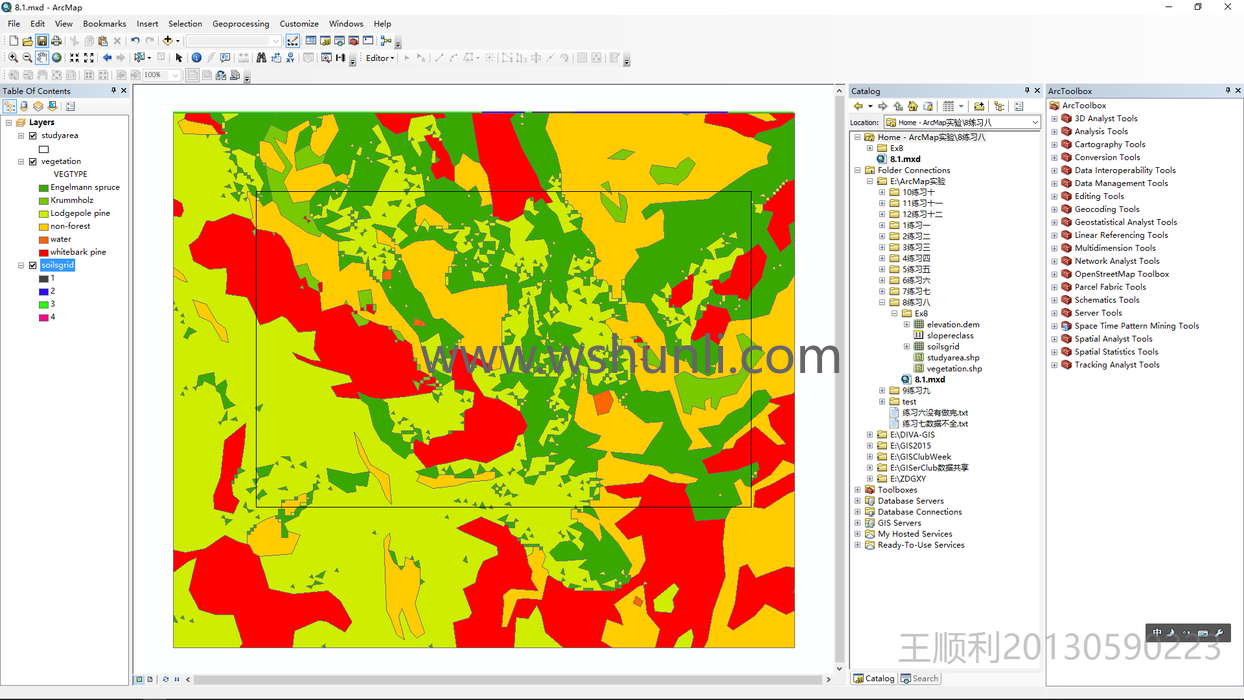Collapse the vegetation layer legend

[x=21, y=162]
